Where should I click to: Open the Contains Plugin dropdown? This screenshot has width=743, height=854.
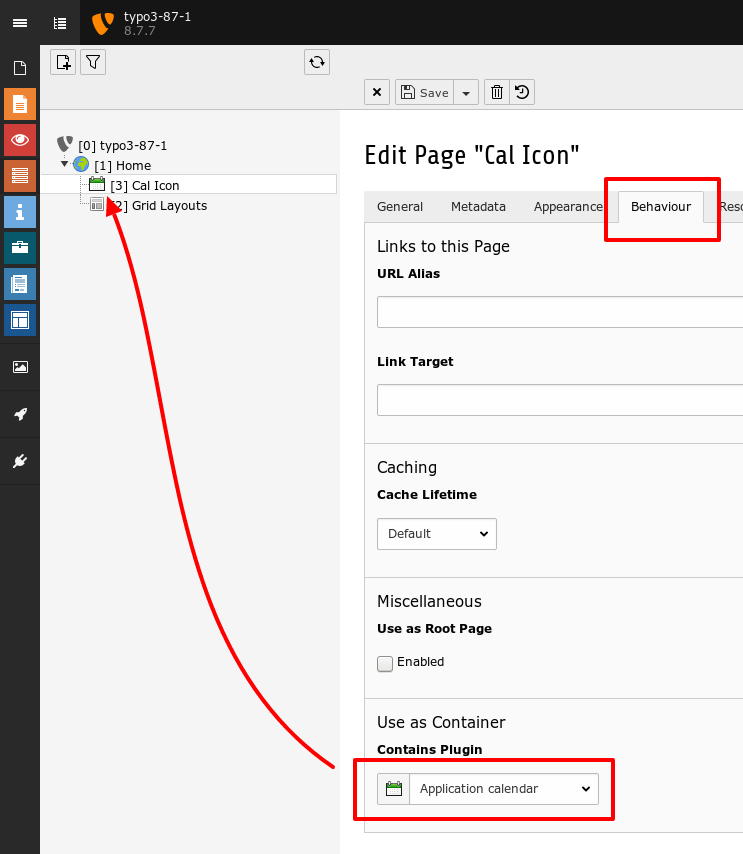click(x=488, y=789)
